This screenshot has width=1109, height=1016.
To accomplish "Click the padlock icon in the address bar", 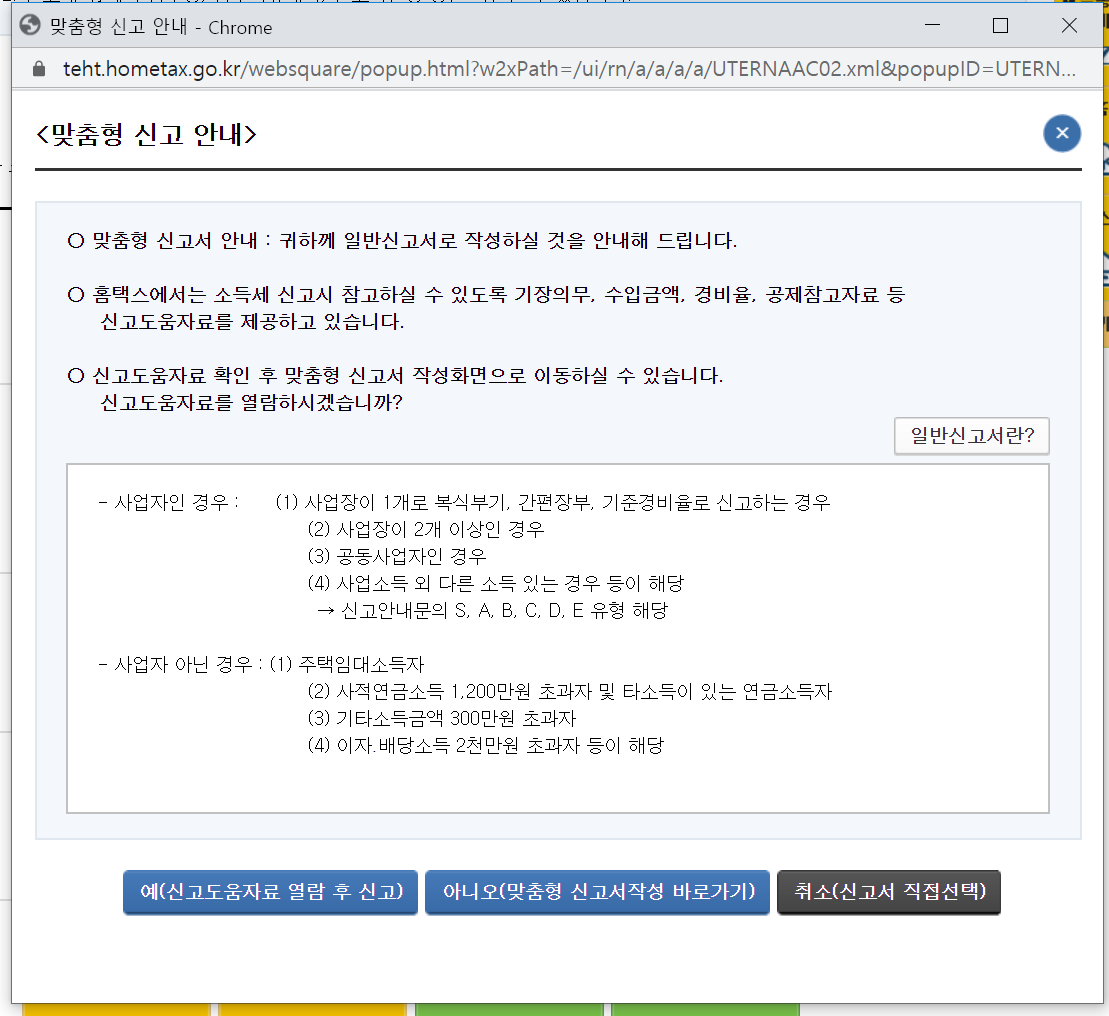I will pos(39,70).
